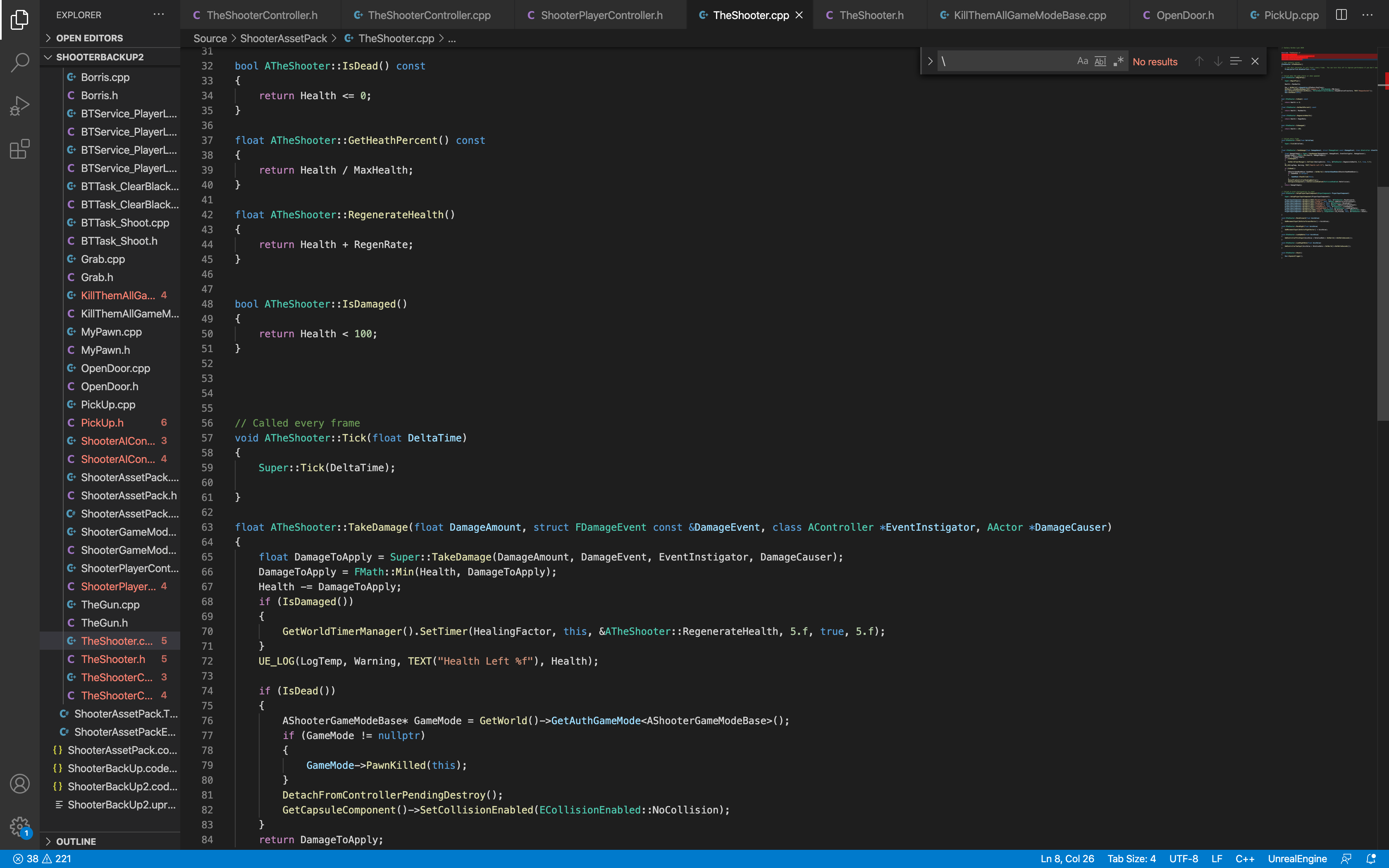Collapse the SHOOTERBACKUP2 folder
Viewport: 1389px width, 868px height.
48,56
